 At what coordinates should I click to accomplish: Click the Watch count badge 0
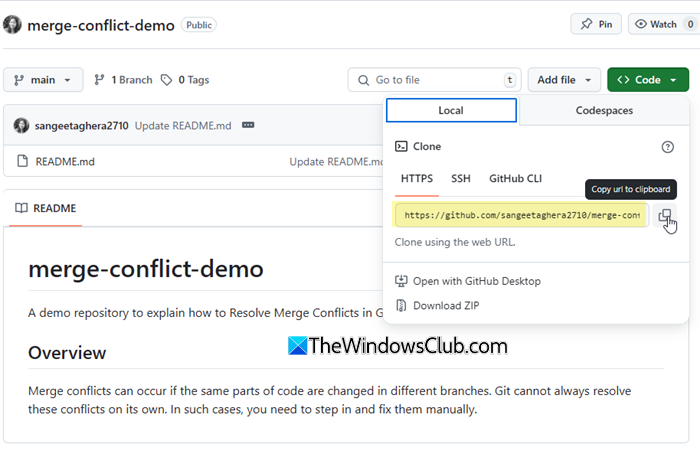tap(690, 24)
